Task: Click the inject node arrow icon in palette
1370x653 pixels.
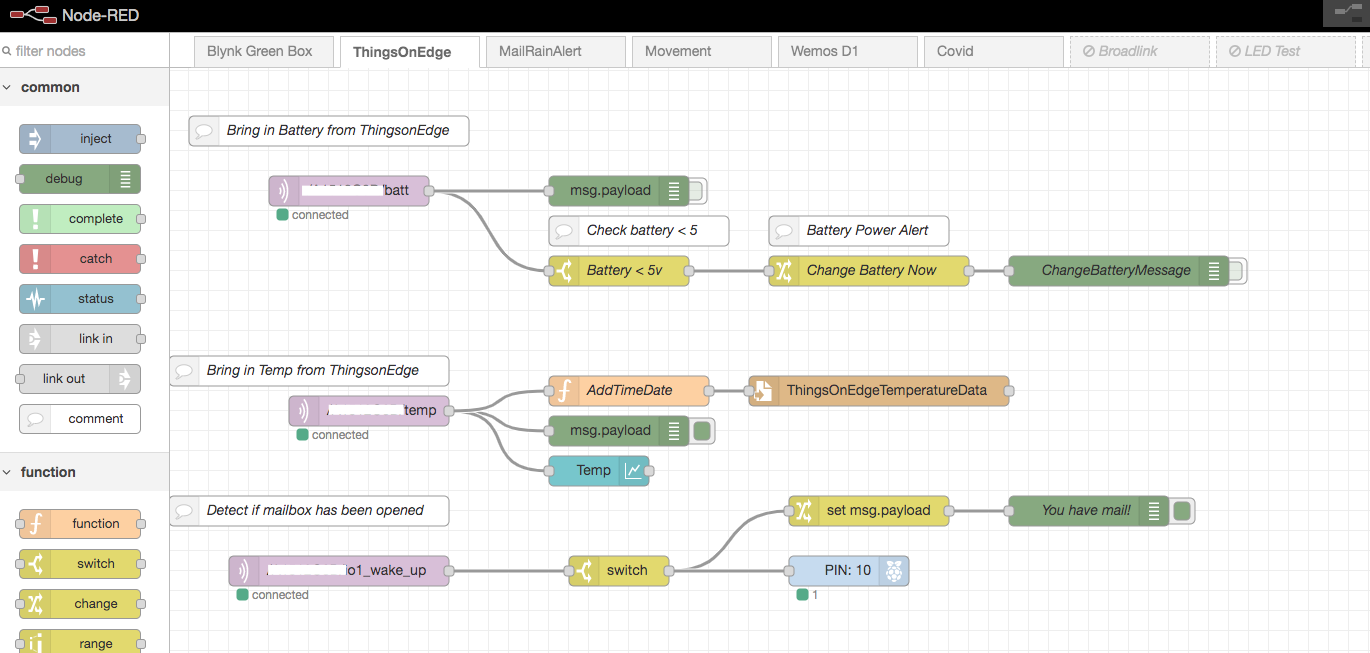Action: pyautogui.click(x=35, y=139)
